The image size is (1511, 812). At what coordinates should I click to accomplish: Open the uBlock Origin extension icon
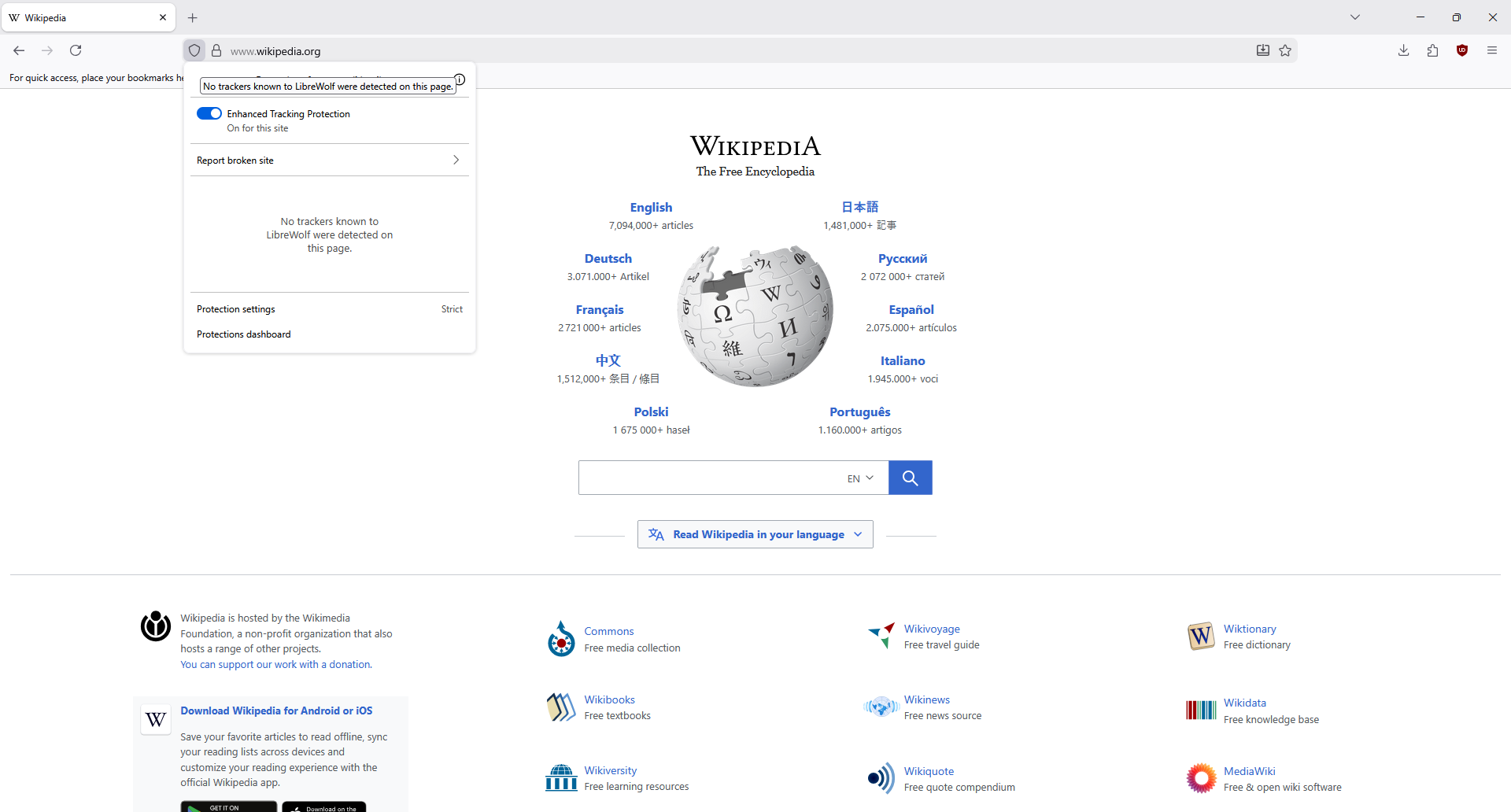1462,50
